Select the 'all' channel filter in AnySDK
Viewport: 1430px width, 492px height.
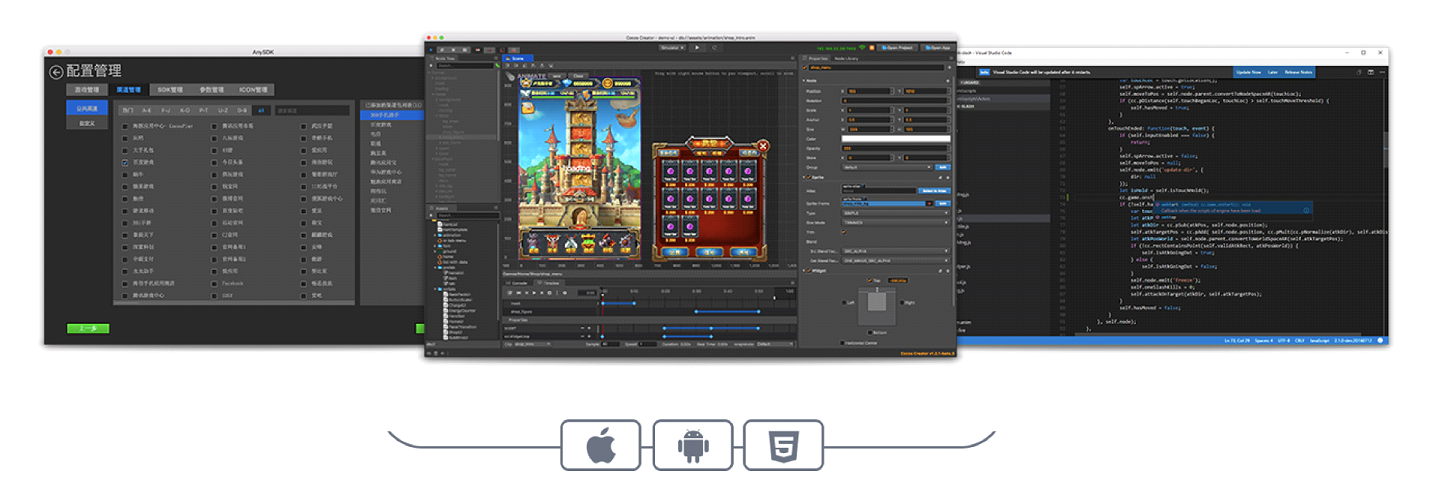point(261,110)
